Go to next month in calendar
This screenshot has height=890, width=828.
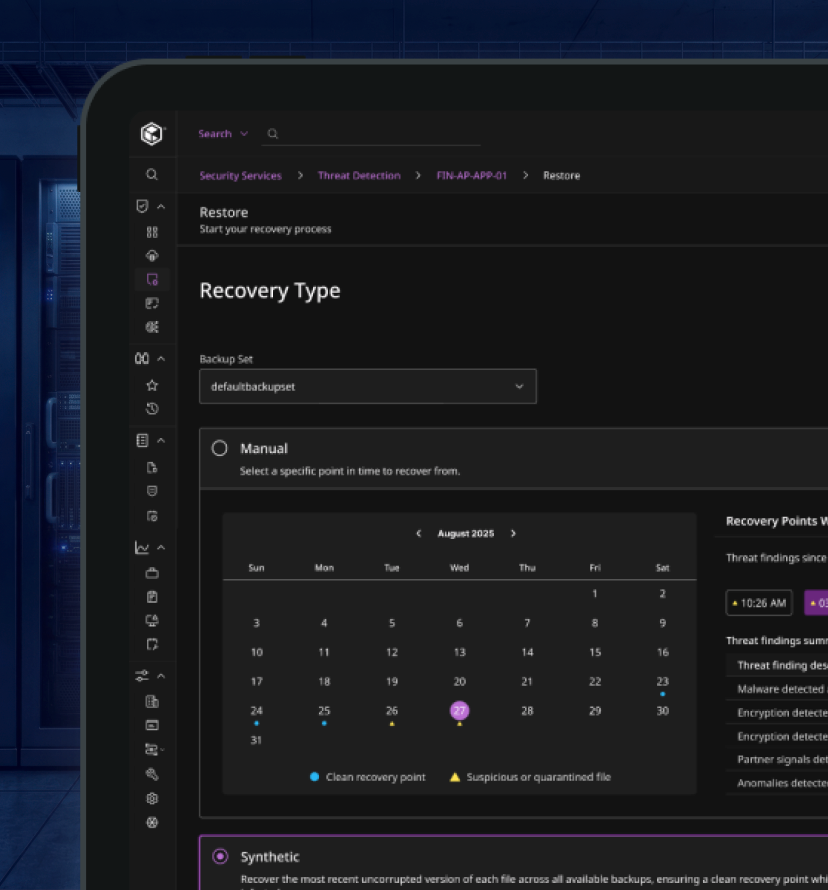513,534
